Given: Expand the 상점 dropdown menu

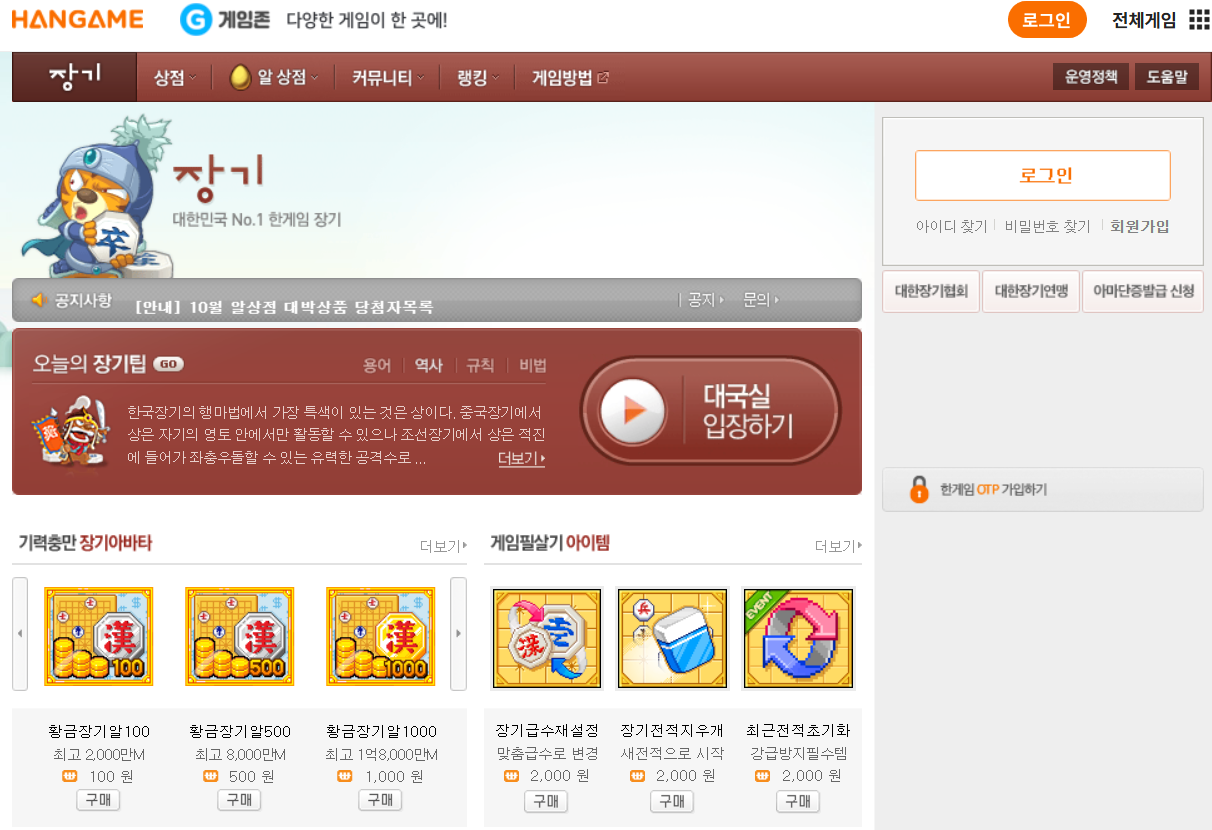Looking at the screenshot, I should (175, 78).
